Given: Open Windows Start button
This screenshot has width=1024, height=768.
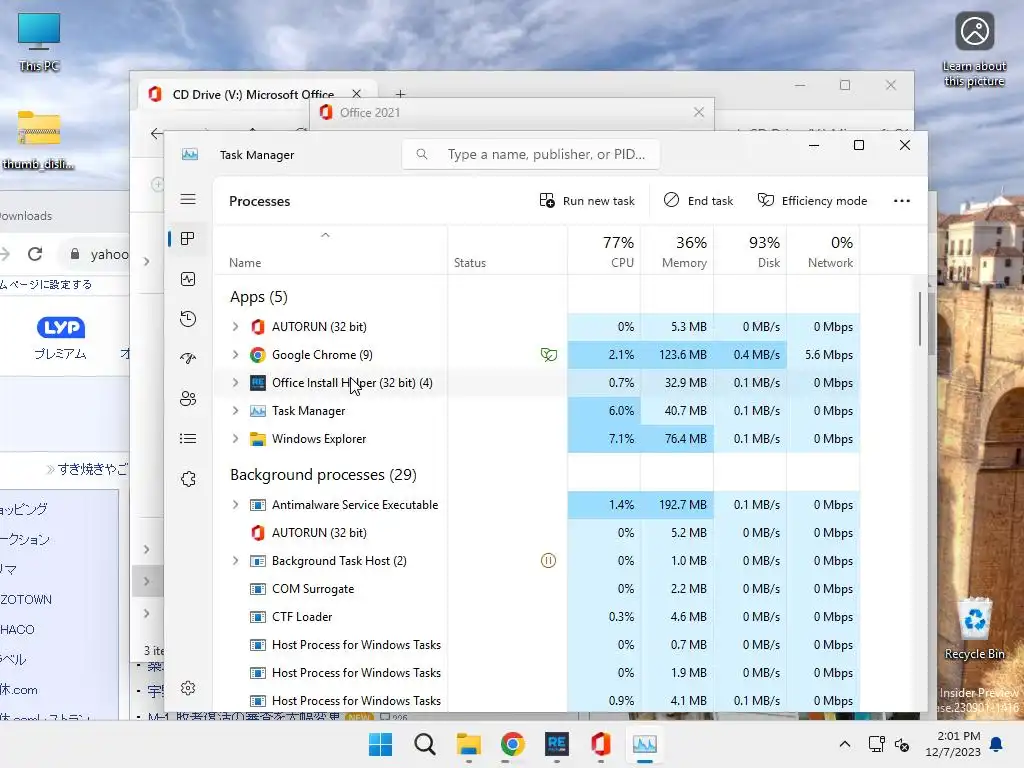Looking at the screenshot, I should coord(381,744).
